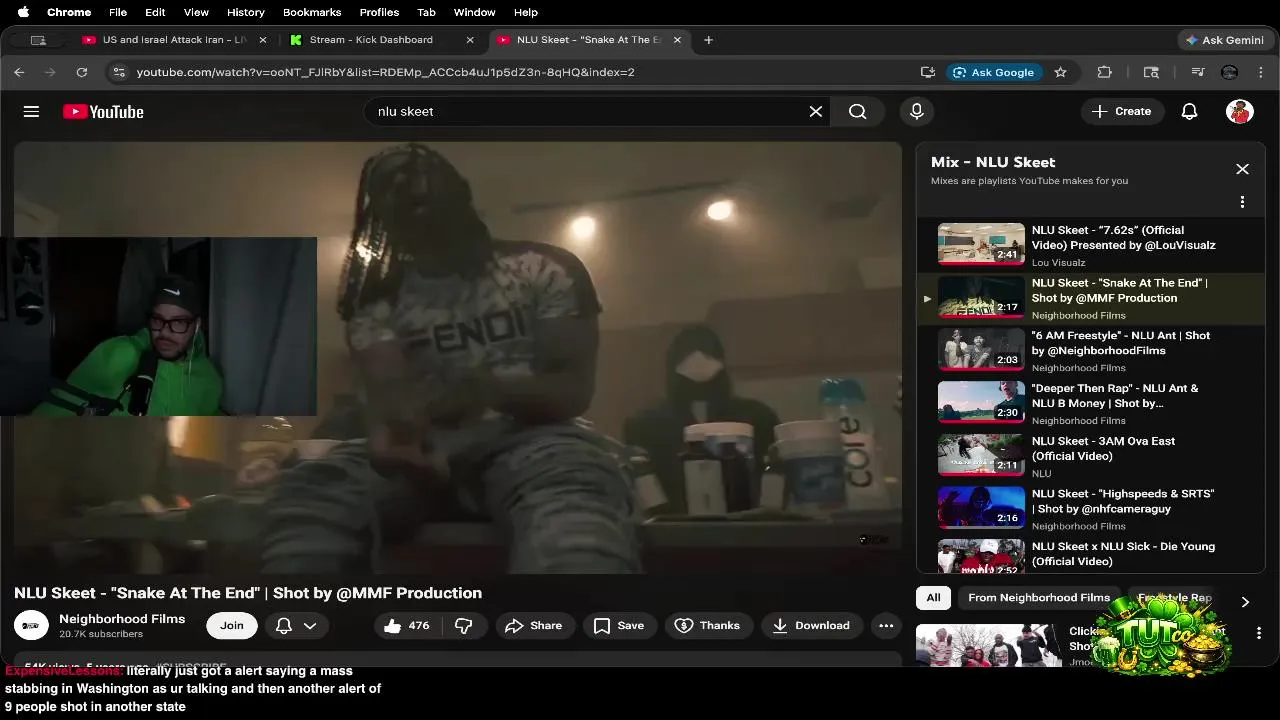Image resolution: width=1280 pixels, height=720 pixels.
Task: Click Ask Gemini button
Action: click(x=1225, y=40)
